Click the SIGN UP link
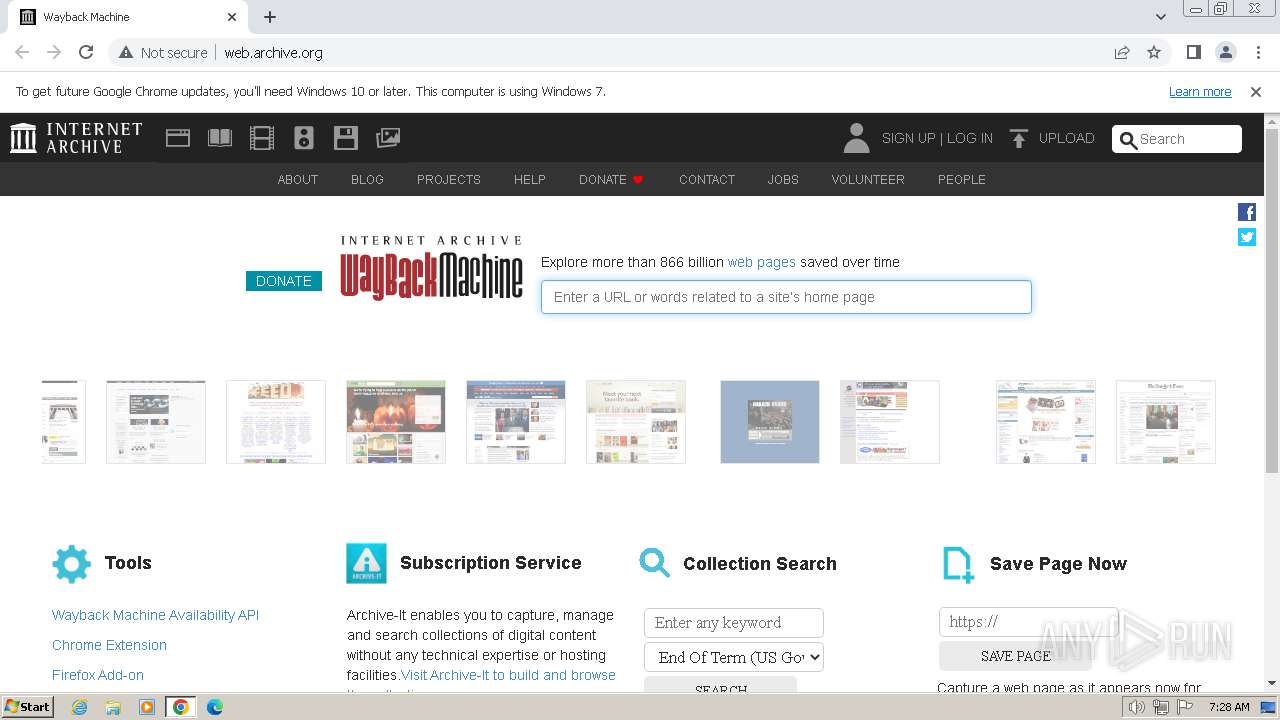1280x720 pixels. click(908, 138)
